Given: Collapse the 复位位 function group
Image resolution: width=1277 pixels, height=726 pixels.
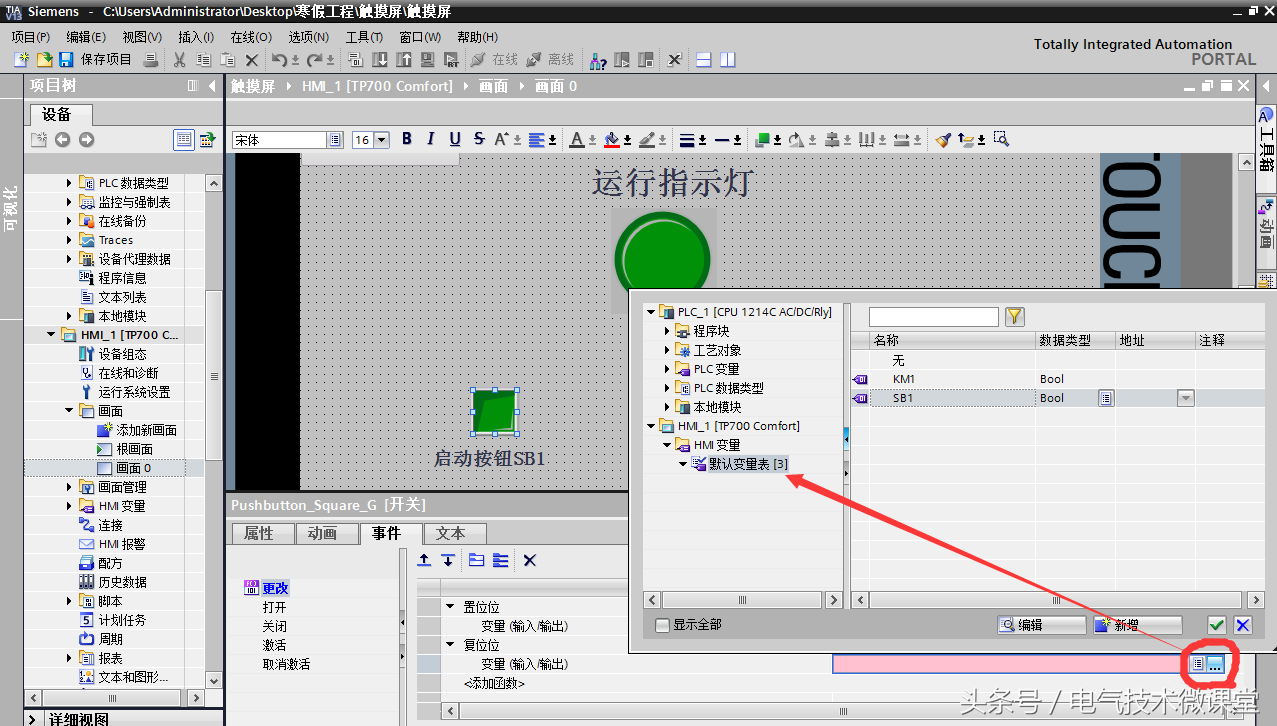Looking at the screenshot, I should [450, 645].
